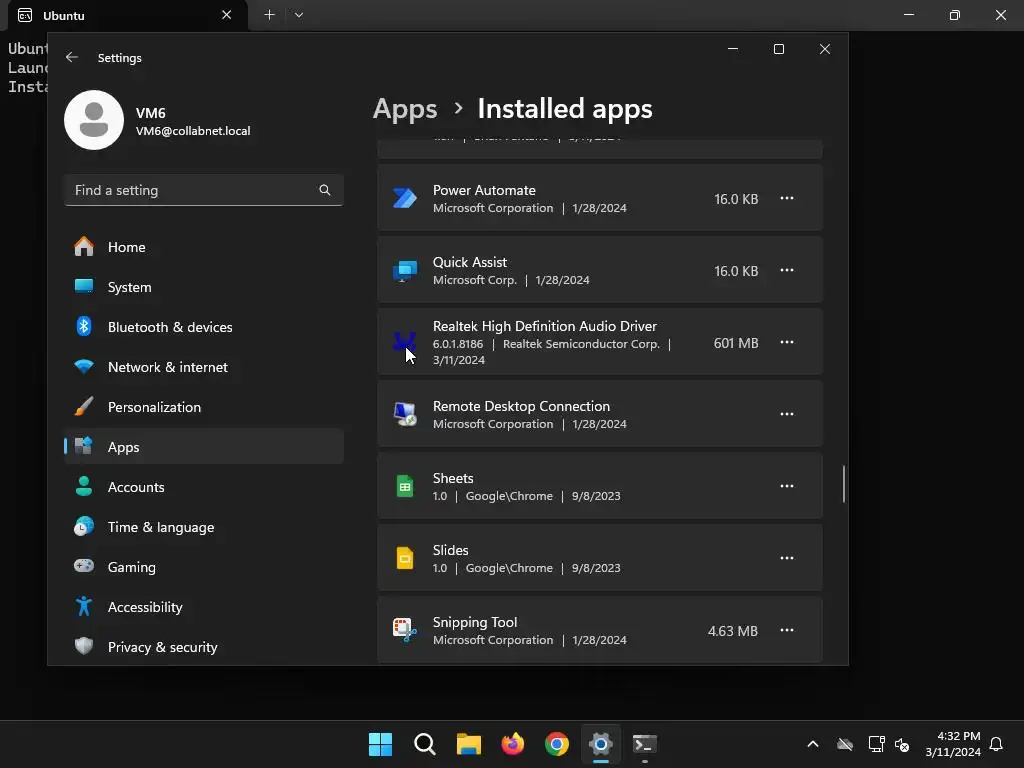Click the installed apps list scrollbar

[844, 484]
